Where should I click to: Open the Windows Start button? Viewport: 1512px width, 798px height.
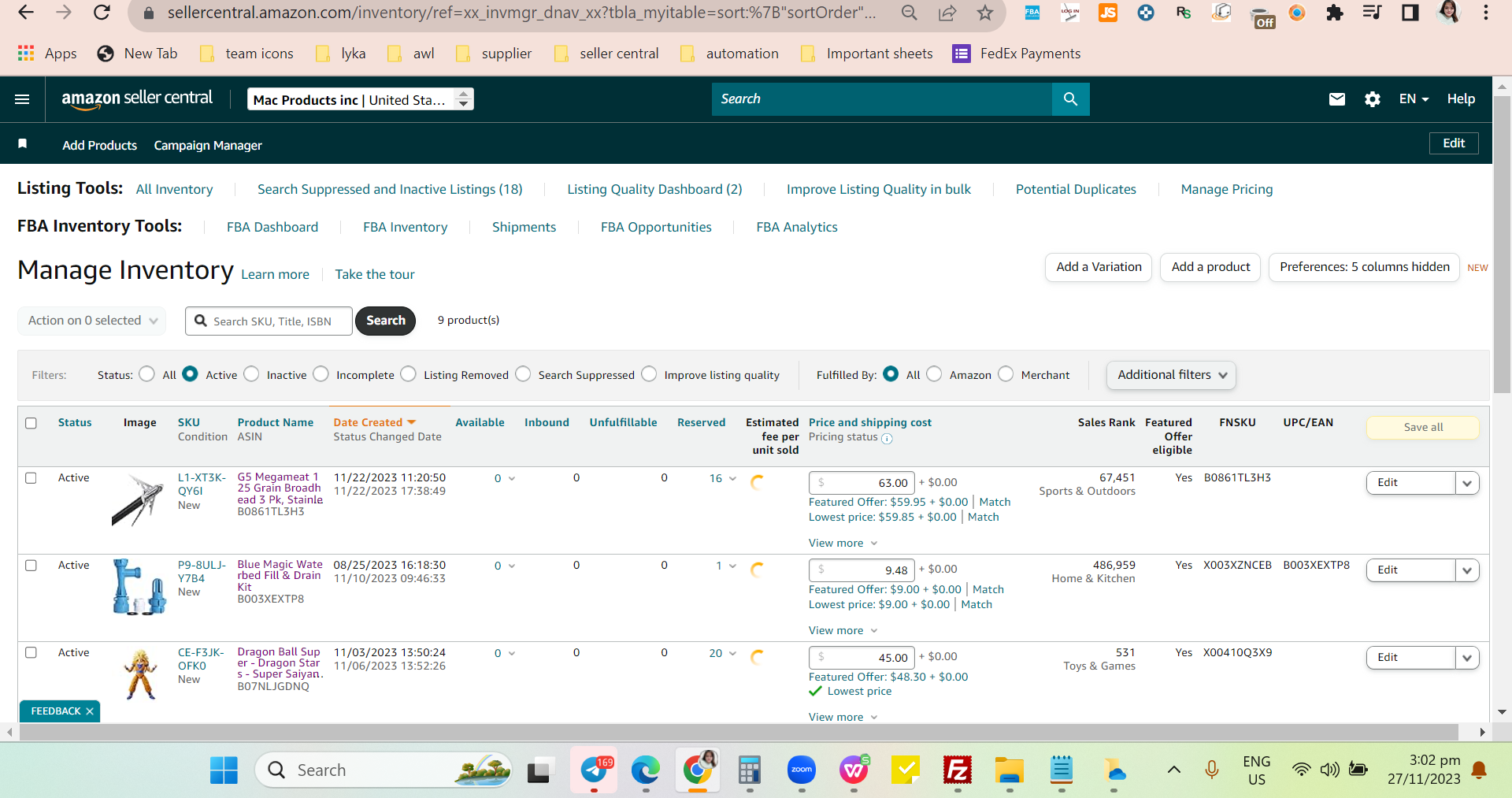tap(224, 770)
